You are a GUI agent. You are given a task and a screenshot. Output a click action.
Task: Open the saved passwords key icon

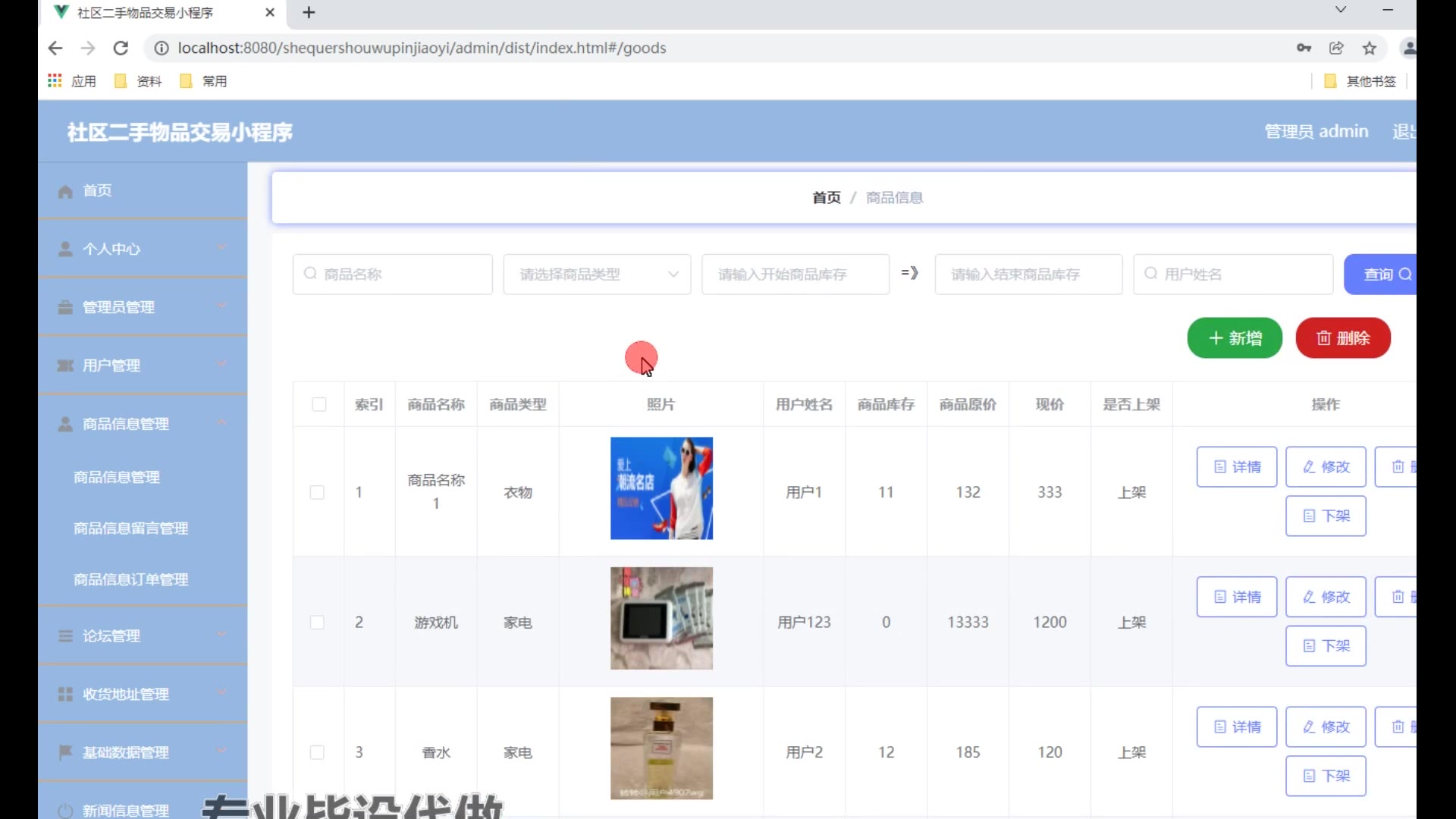tap(1304, 48)
